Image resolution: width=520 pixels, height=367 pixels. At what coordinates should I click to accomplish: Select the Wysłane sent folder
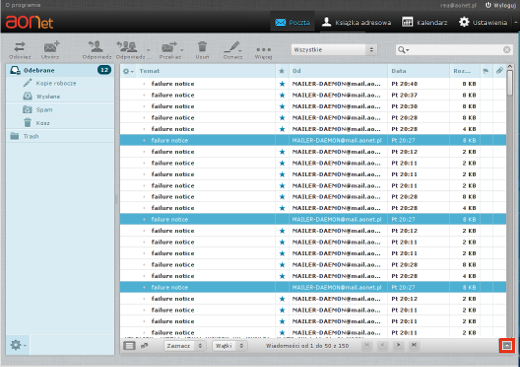pos(60,96)
